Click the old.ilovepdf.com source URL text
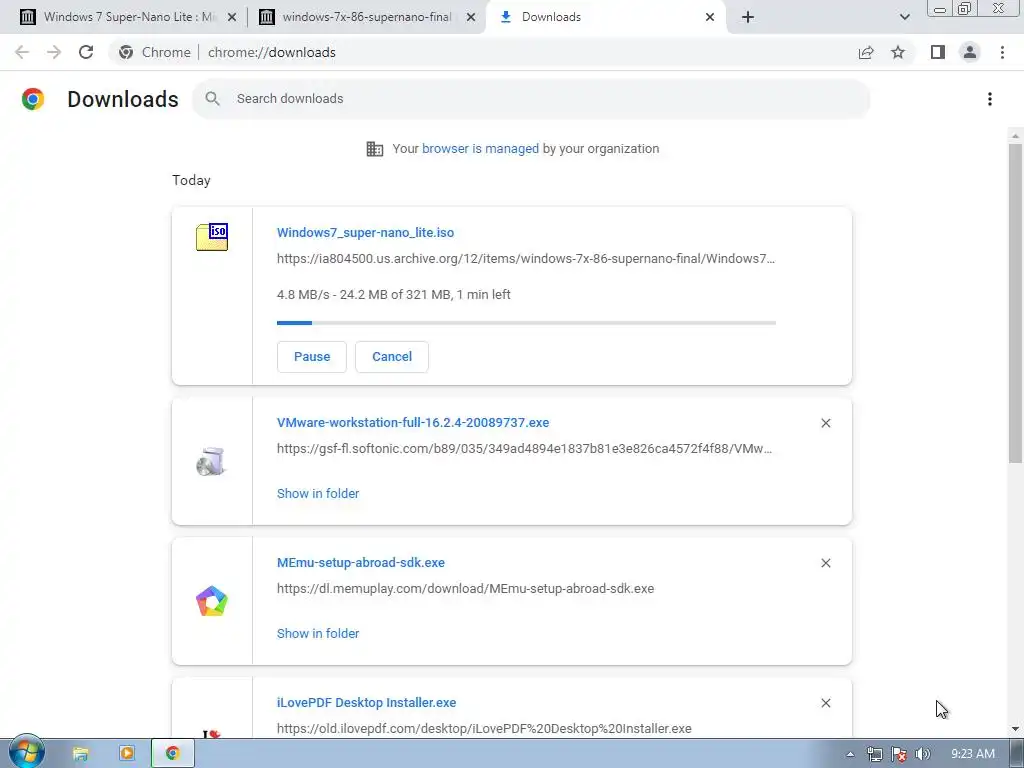1024x768 pixels. tap(484, 728)
